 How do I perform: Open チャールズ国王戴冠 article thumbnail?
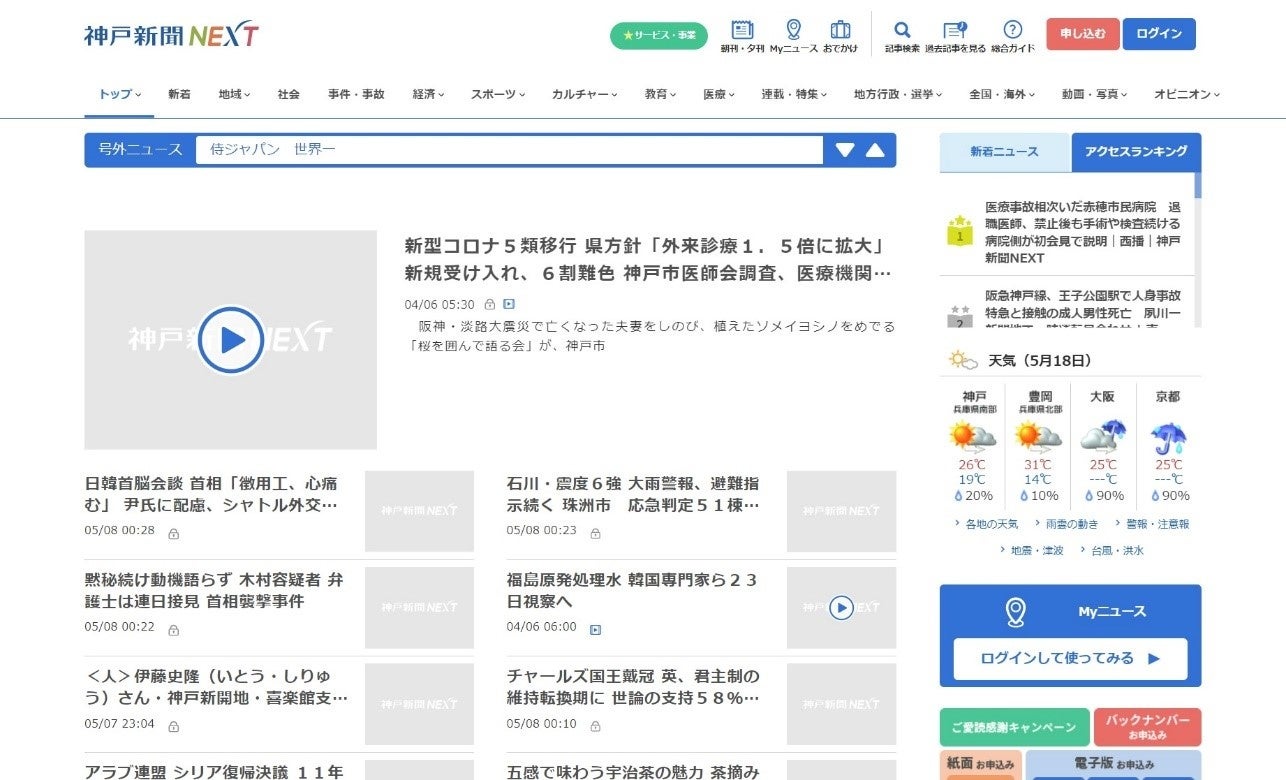(x=841, y=704)
